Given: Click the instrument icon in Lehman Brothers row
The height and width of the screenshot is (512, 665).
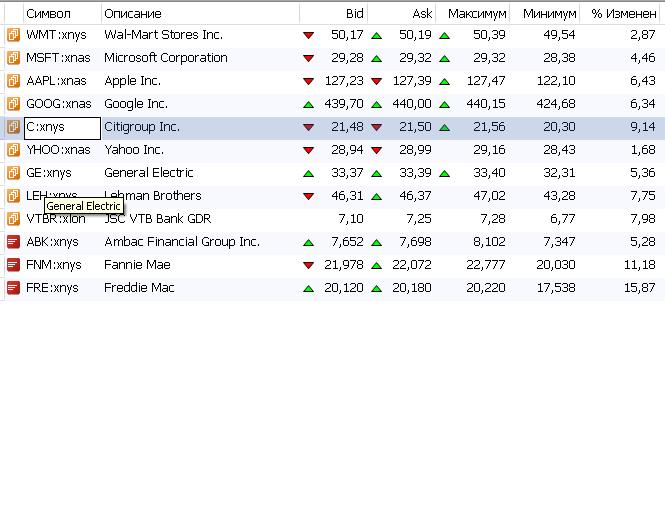Looking at the screenshot, I should (13, 196).
